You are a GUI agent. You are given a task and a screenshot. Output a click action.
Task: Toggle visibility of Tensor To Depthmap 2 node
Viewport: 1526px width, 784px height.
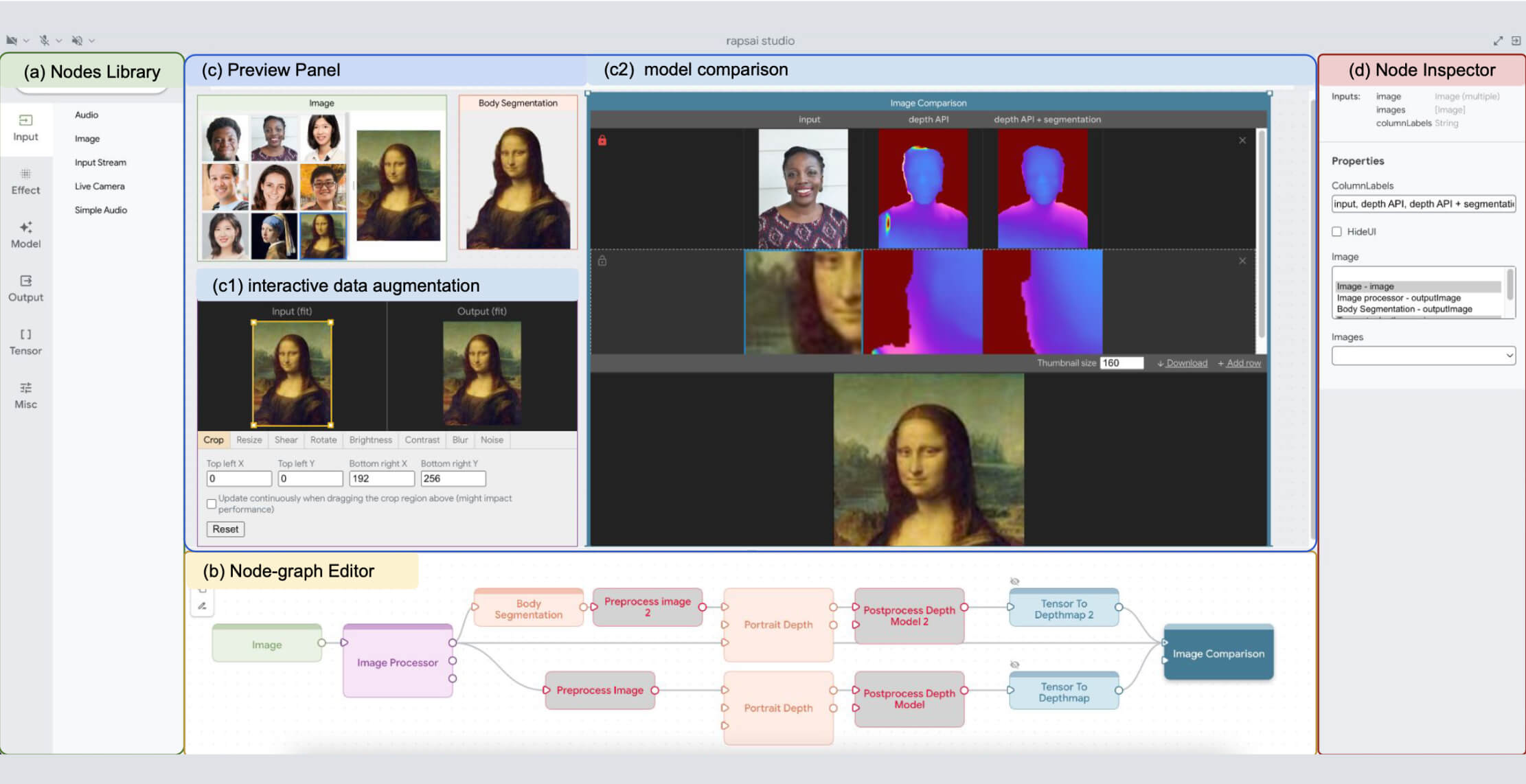(1015, 580)
